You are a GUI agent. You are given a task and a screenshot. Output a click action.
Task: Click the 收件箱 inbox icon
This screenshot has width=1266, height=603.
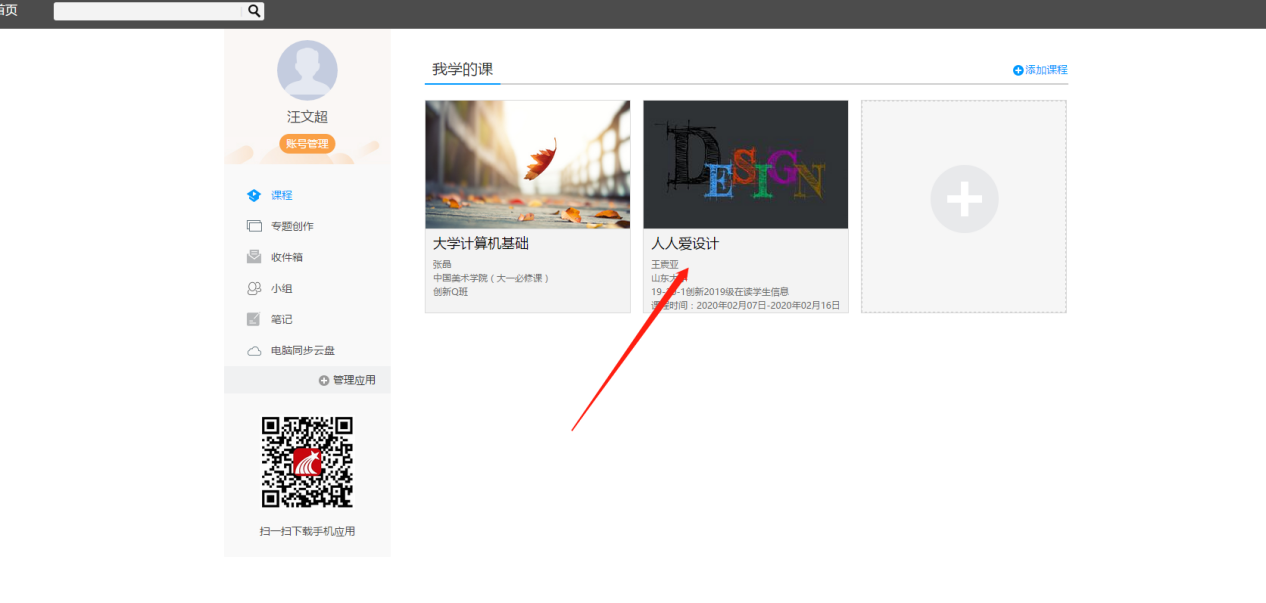coord(254,258)
